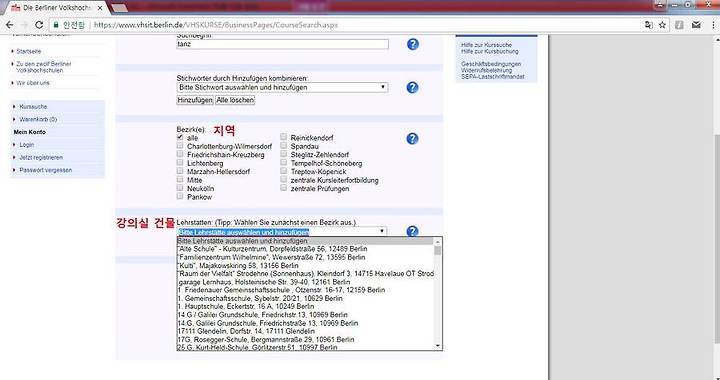Click the browser address bar URL

pyautogui.click(x=216, y=25)
